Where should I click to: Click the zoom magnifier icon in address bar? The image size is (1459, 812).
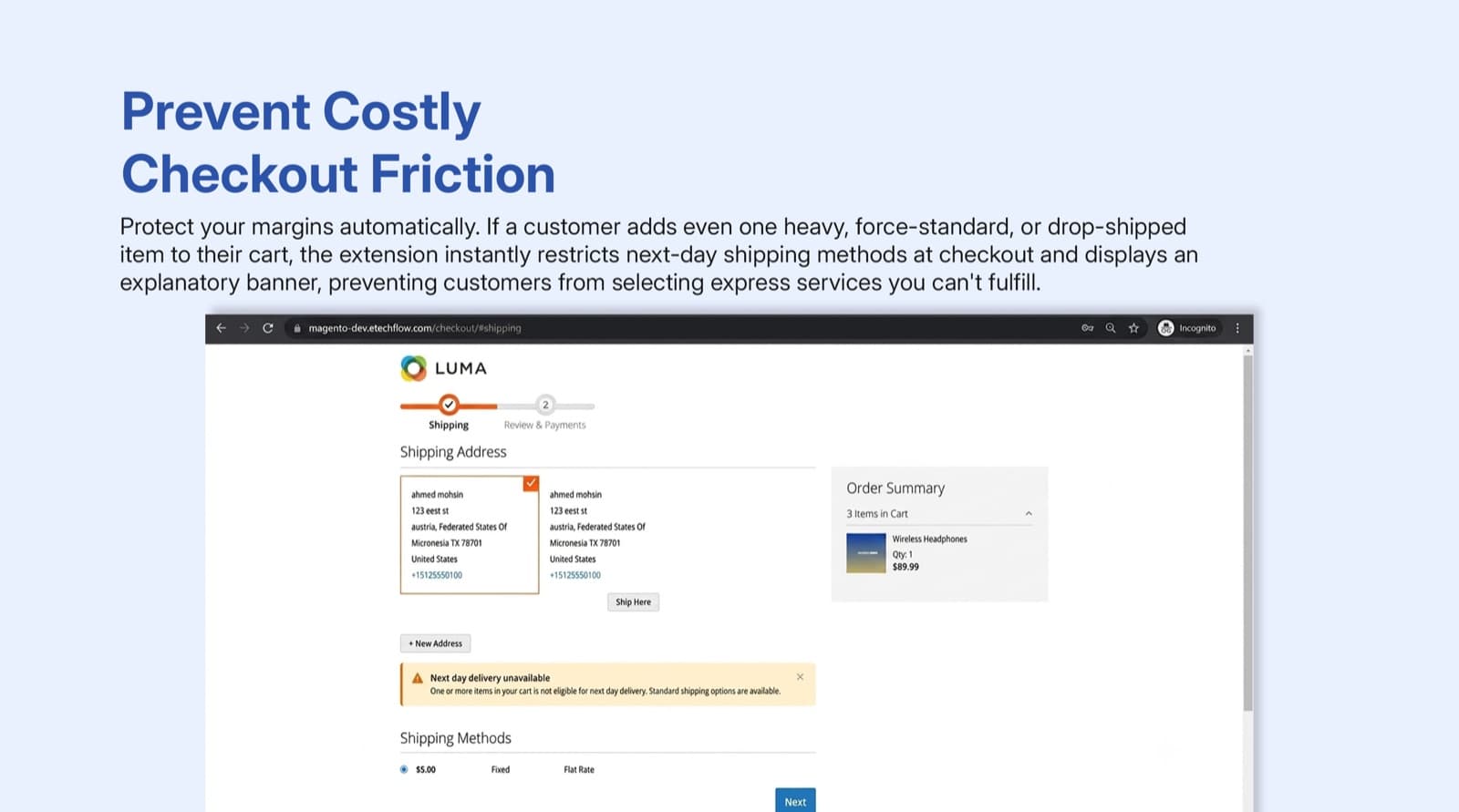point(1111,328)
